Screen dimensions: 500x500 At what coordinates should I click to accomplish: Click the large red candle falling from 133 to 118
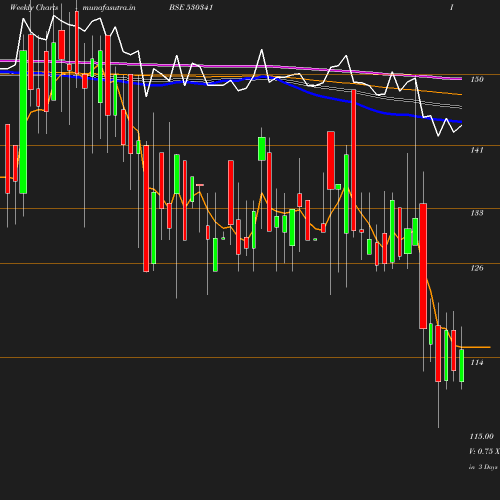click(423, 266)
